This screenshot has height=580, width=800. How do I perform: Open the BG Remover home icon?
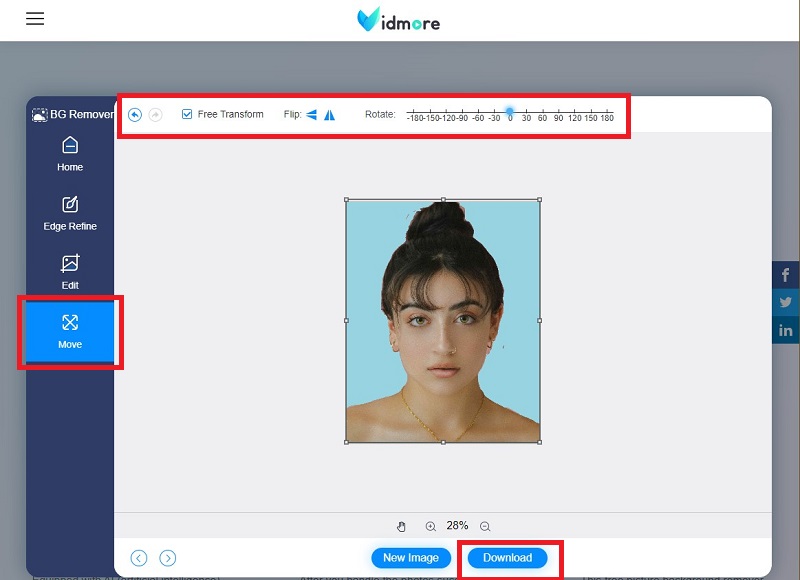click(39, 113)
